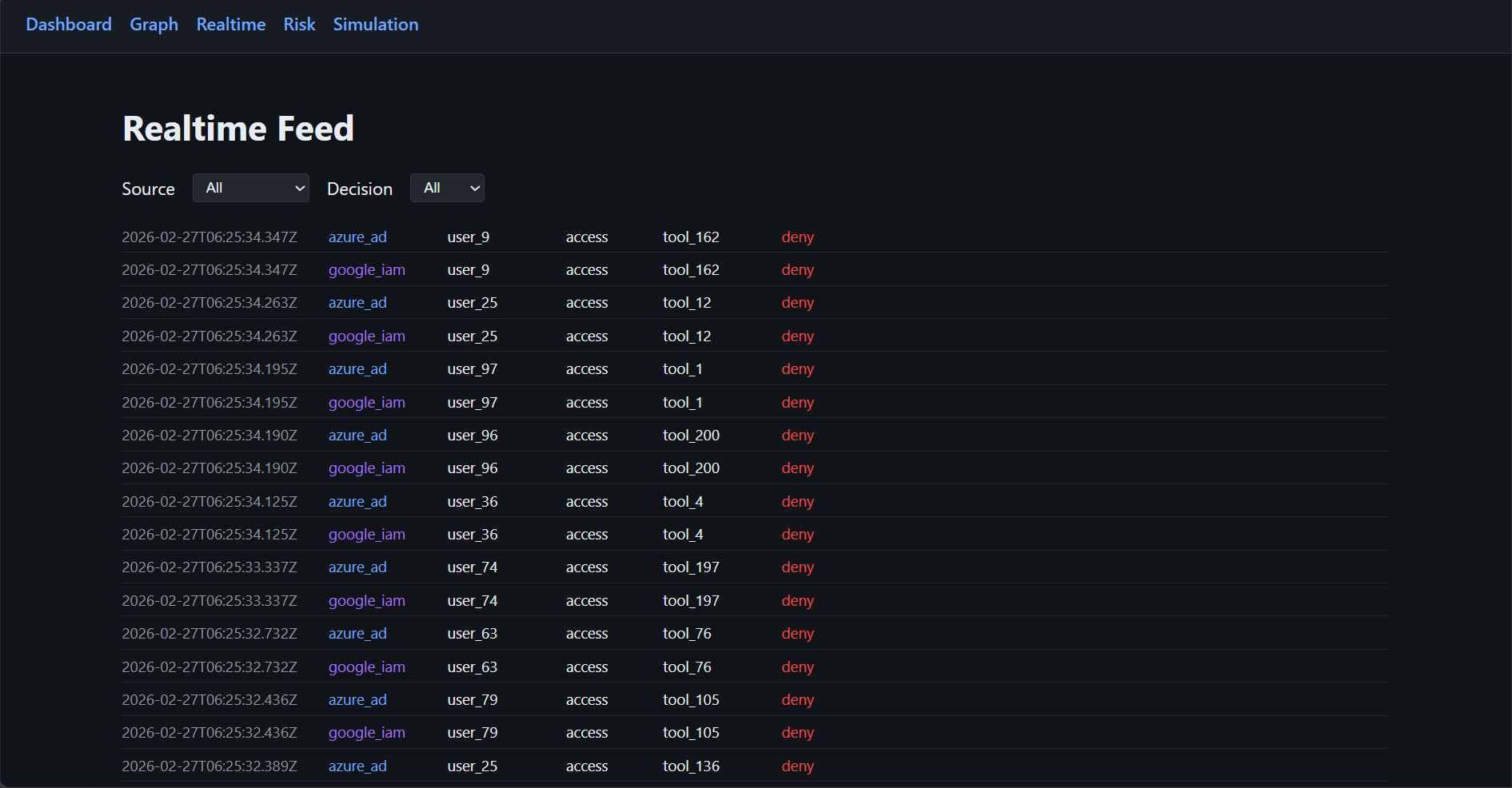The image size is (1512, 788).
Task: Click the deny decision on the first row
Action: tap(797, 237)
